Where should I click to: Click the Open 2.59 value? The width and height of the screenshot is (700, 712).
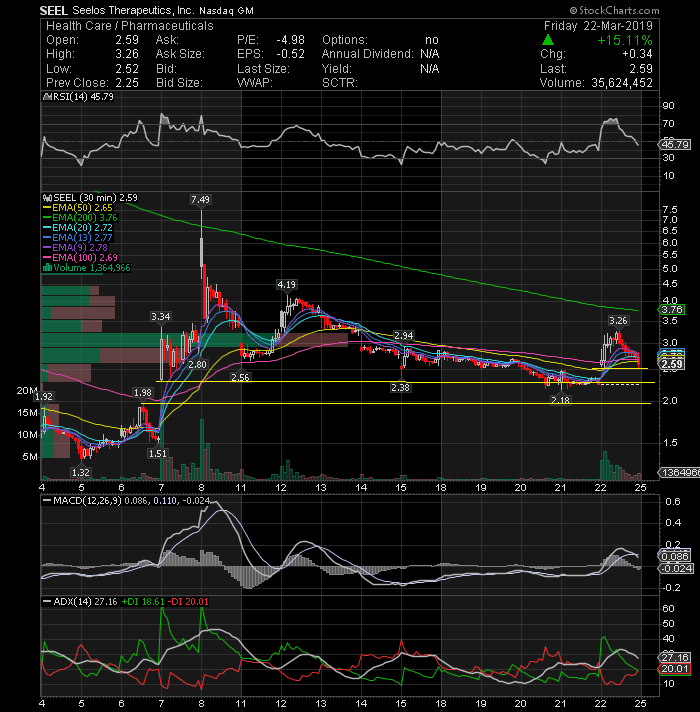[x=127, y=40]
